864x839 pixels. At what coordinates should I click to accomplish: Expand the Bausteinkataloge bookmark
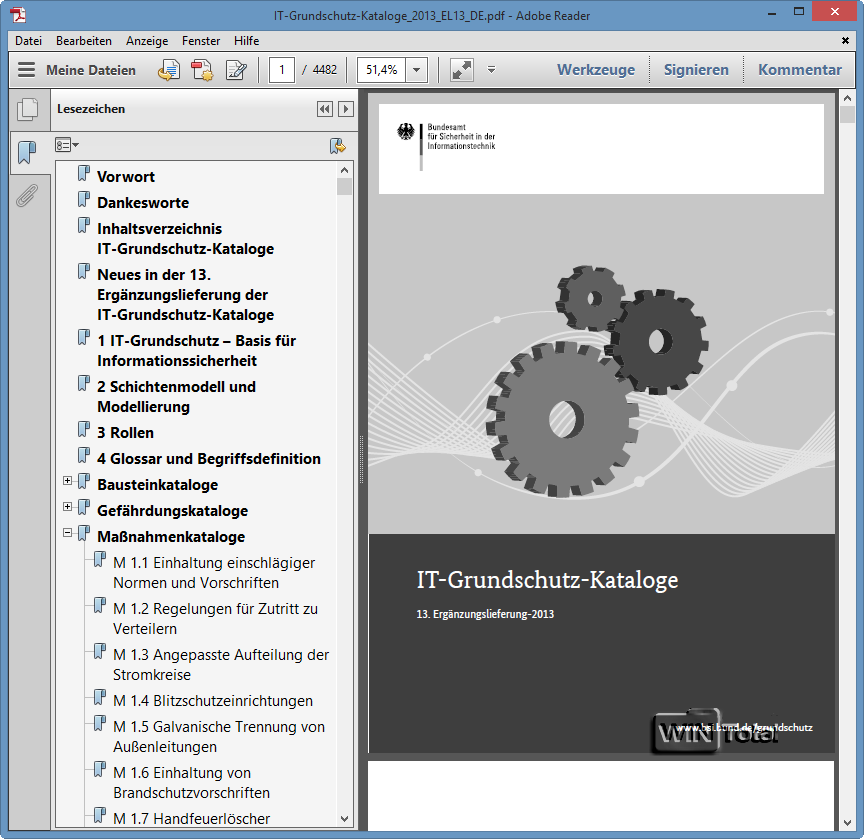click(x=67, y=481)
